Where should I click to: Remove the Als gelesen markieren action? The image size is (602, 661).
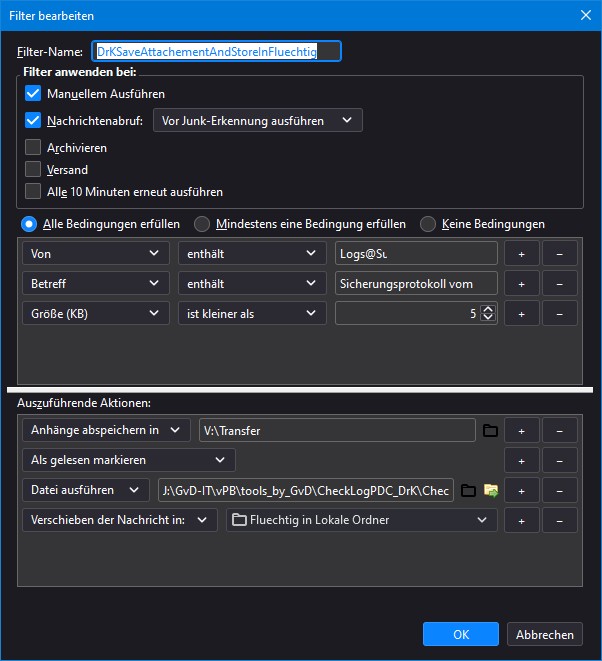[559, 460]
